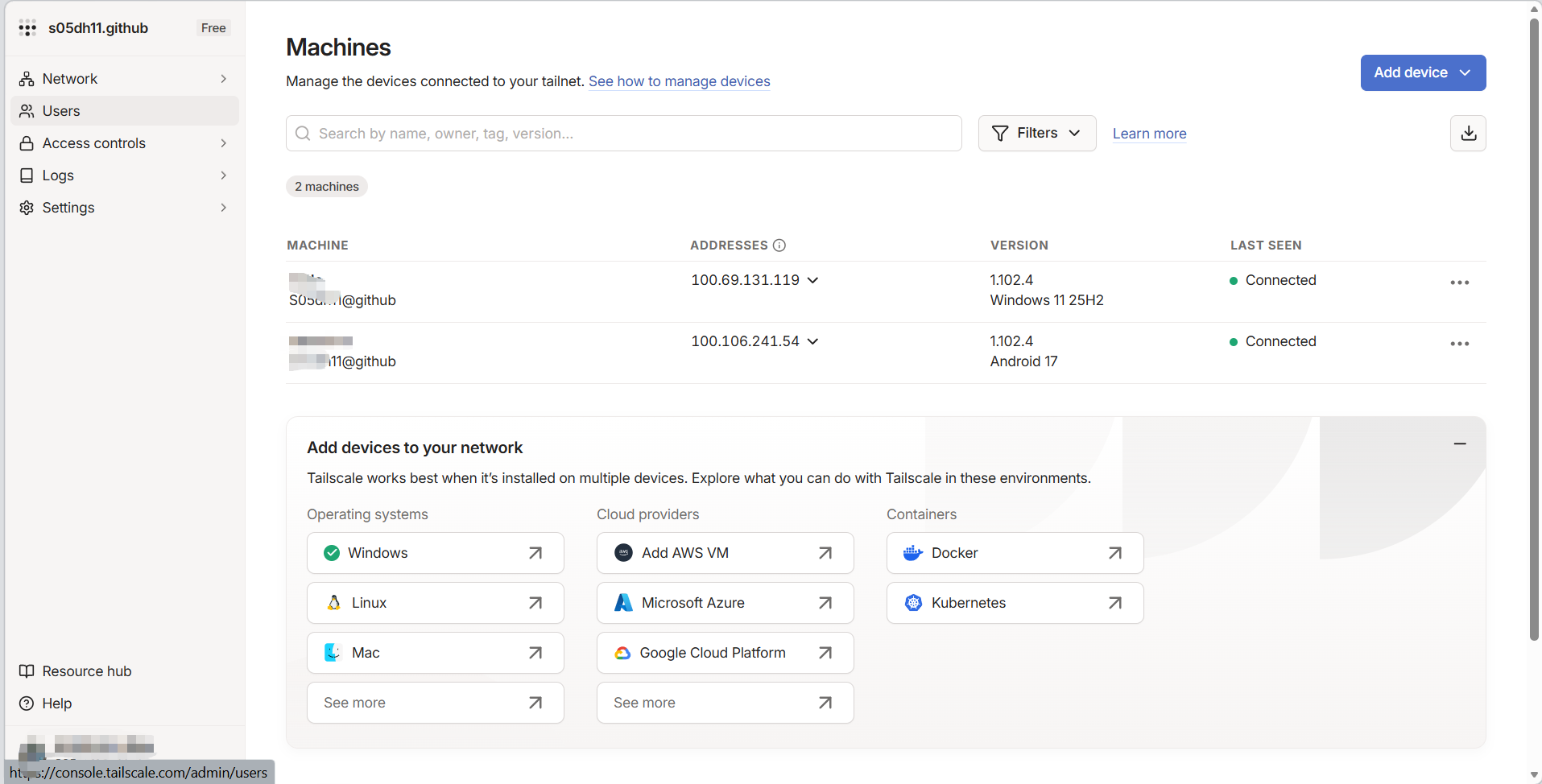Open the Linux install option
This screenshot has height=784, width=1542.
(436, 603)
